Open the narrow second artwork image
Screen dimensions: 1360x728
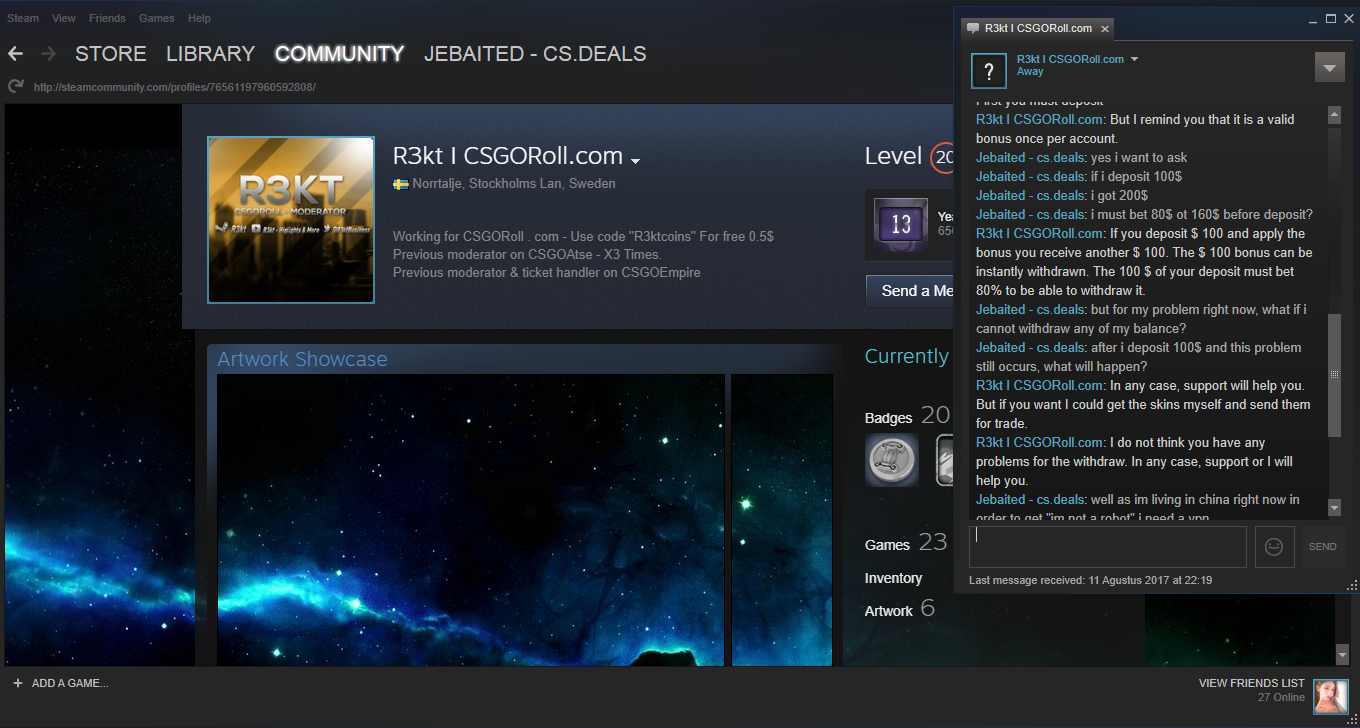point(782,520)
